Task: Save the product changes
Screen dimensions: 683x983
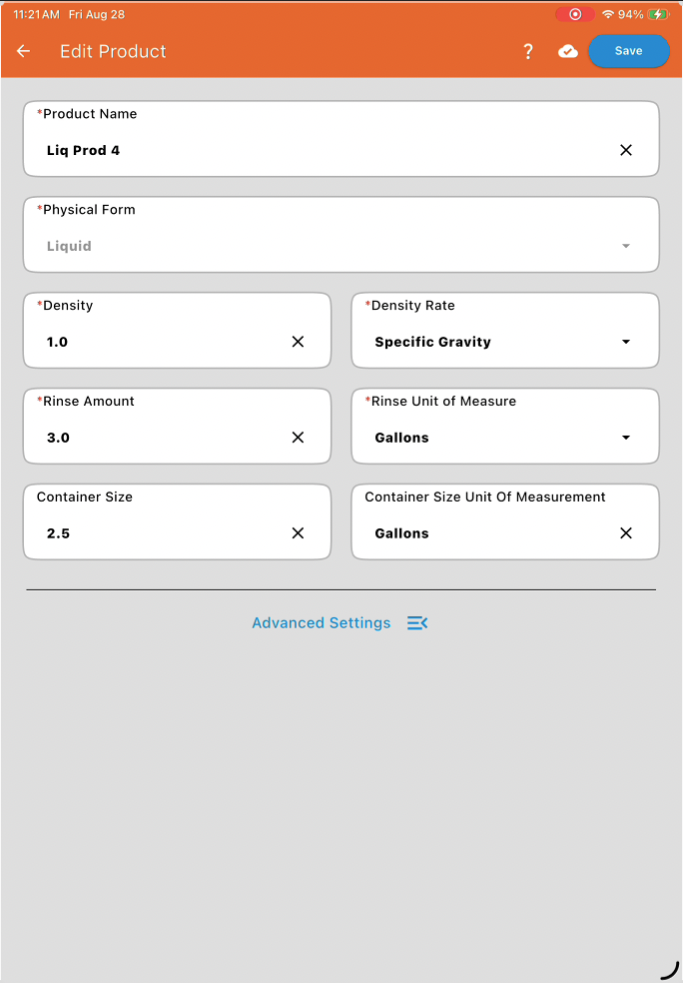Action: pyautogui.click(x=628, y=51)
